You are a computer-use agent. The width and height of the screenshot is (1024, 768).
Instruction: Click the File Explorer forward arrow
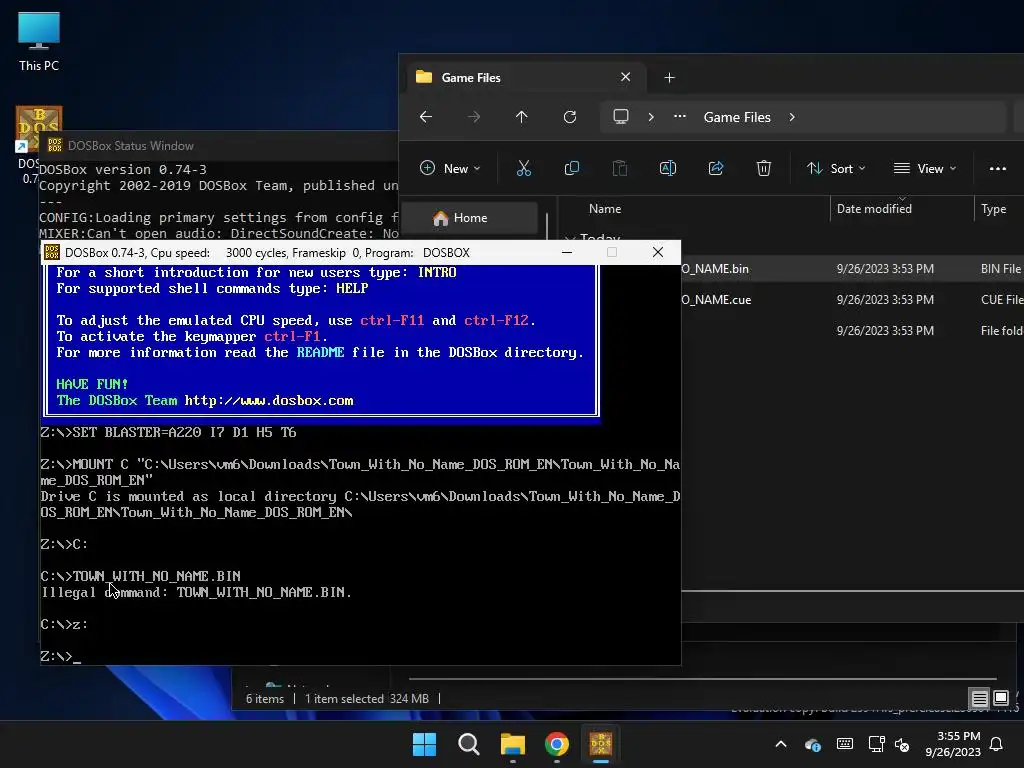[474, 117]
